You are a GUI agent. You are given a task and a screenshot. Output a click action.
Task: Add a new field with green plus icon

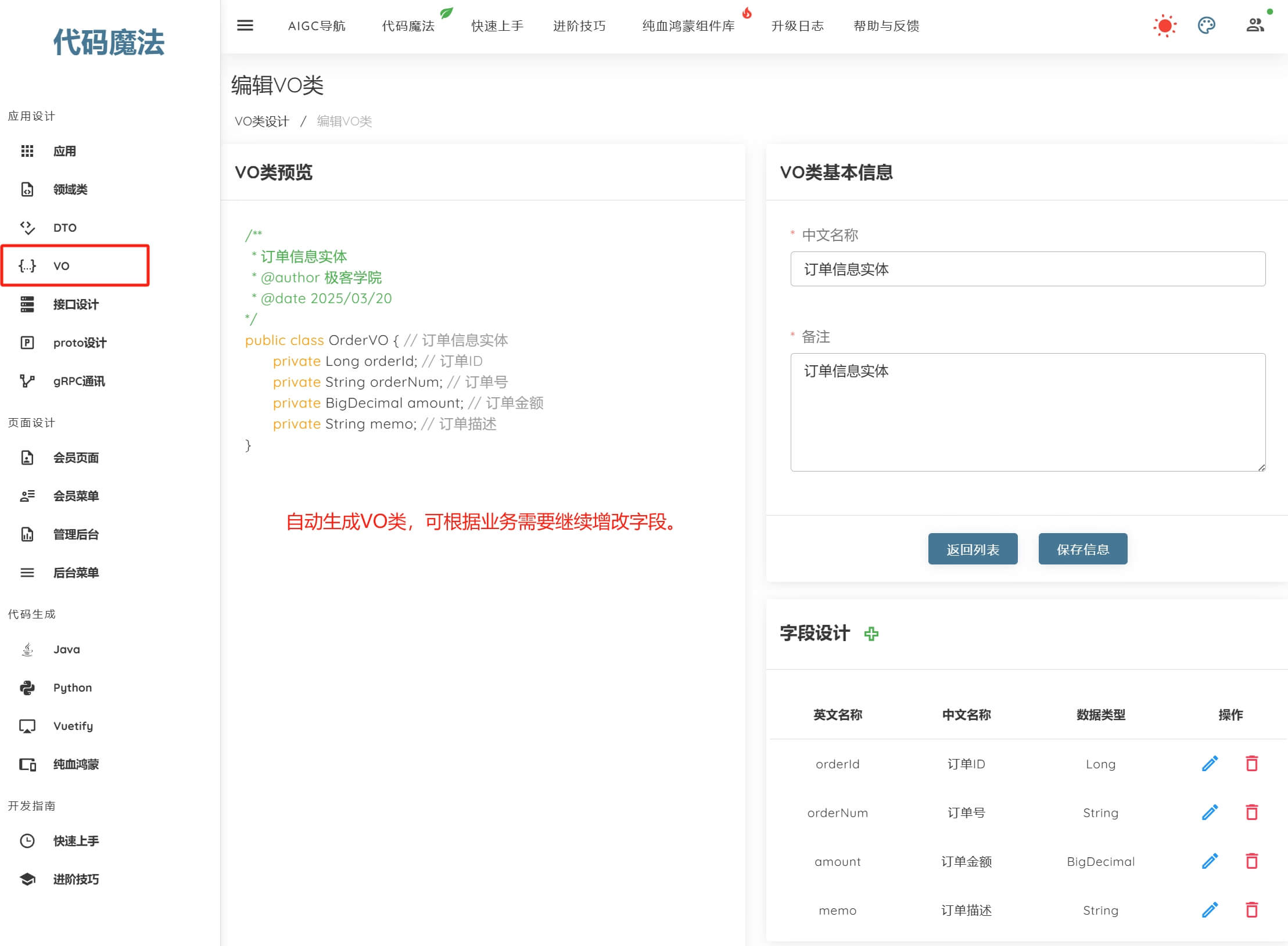871,634
